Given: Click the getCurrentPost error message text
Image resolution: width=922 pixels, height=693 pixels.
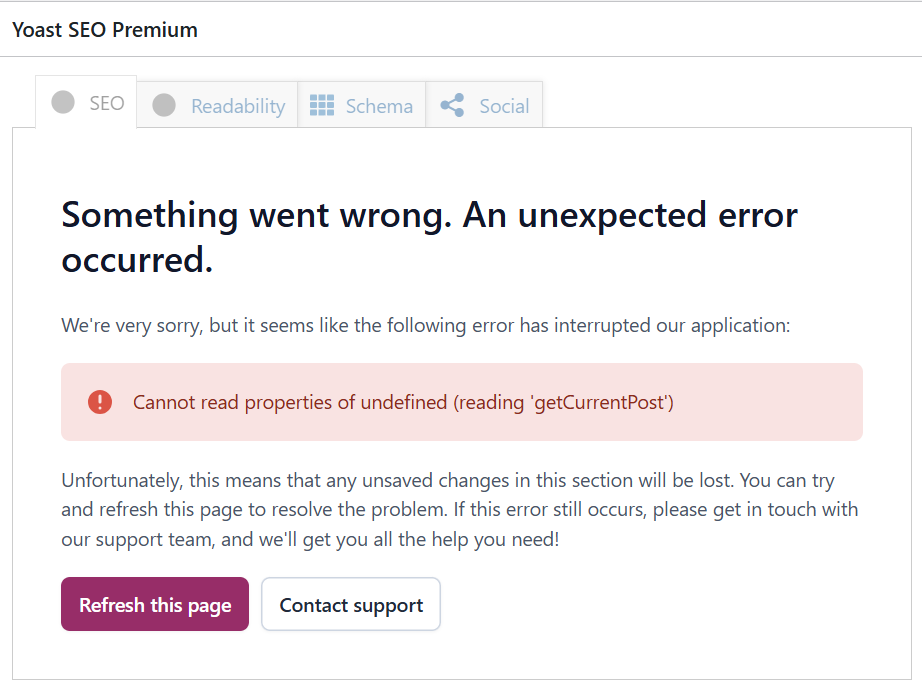Looking at the screenshot, I should tap(403, 403).
